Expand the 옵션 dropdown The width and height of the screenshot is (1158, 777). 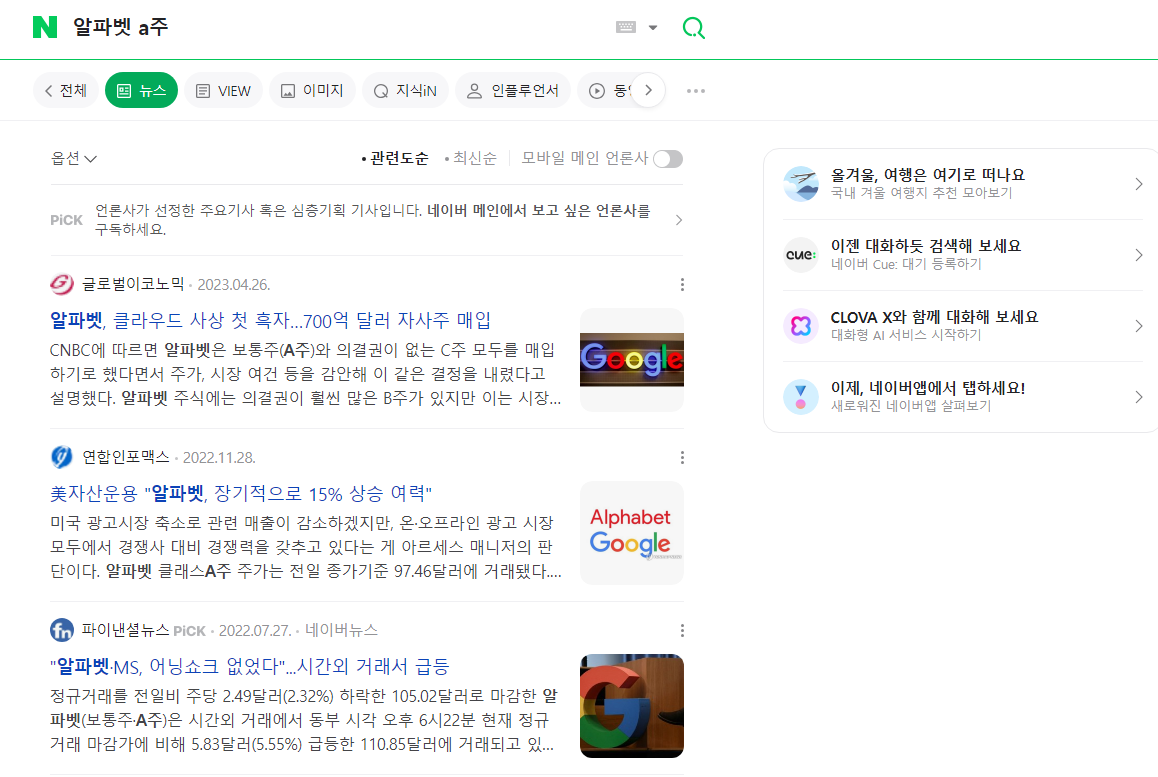74,158
